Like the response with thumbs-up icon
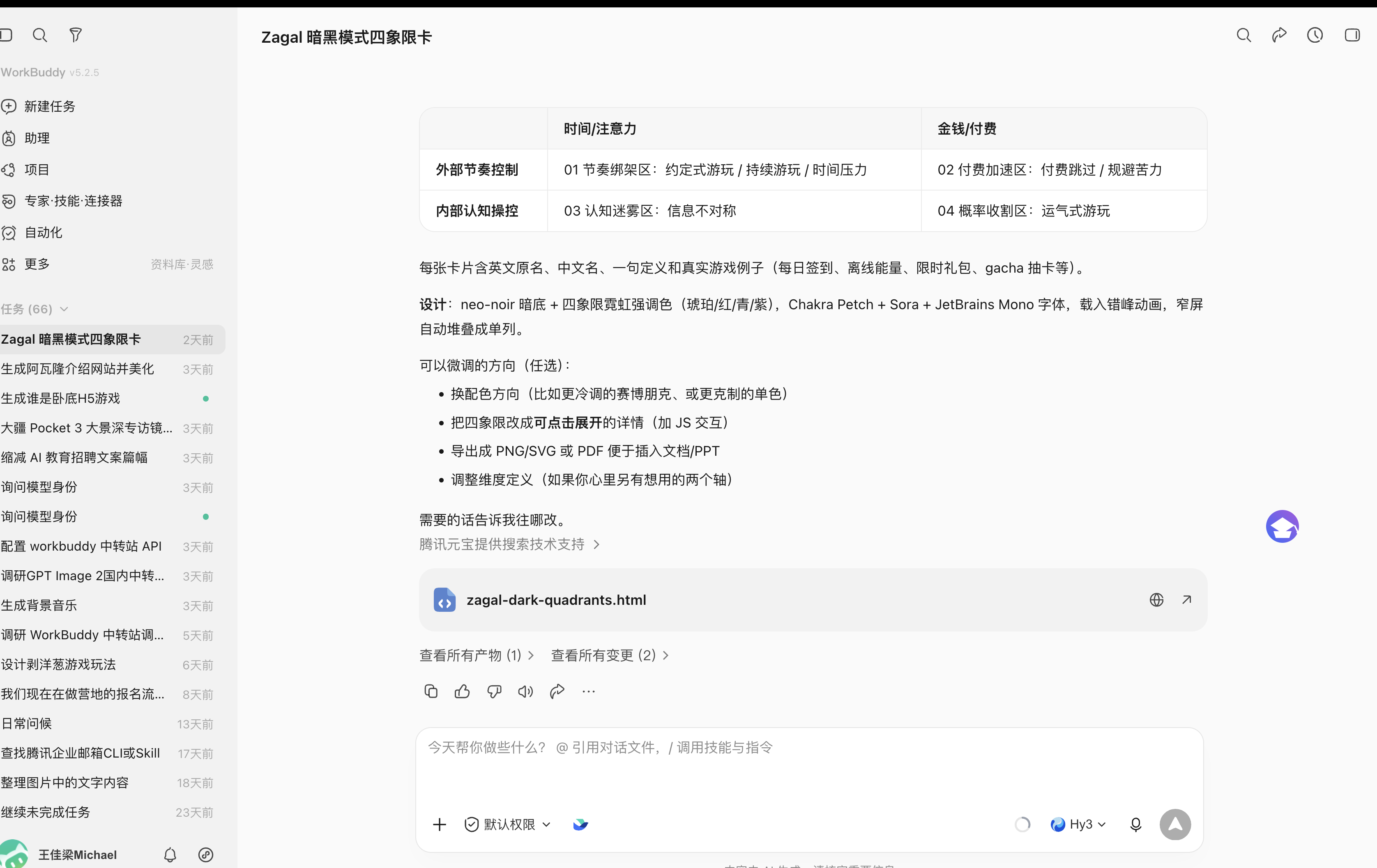Image resolution: width=1377 pixels, height=868 pixels. [462, 691]
